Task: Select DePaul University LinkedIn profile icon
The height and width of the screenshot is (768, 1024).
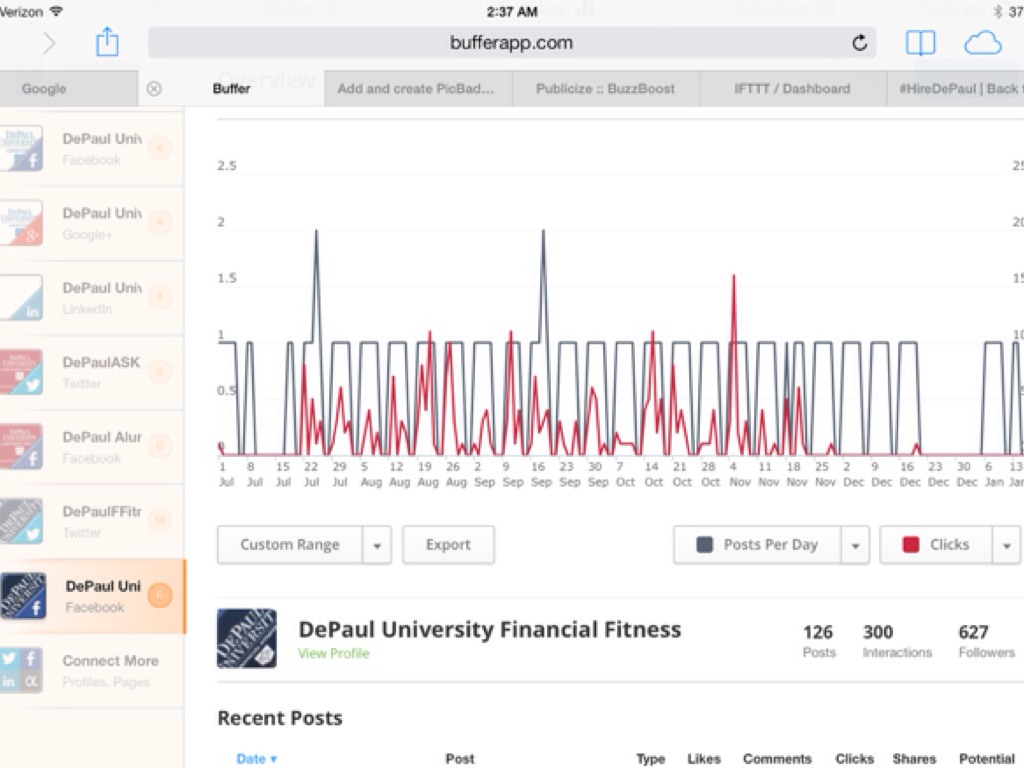Action: (x=22, y=298)
